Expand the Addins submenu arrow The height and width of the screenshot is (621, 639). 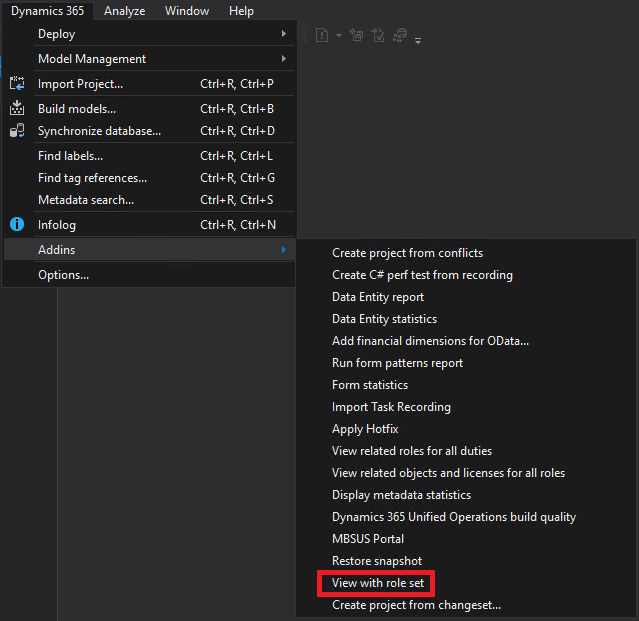click(284, 249)
